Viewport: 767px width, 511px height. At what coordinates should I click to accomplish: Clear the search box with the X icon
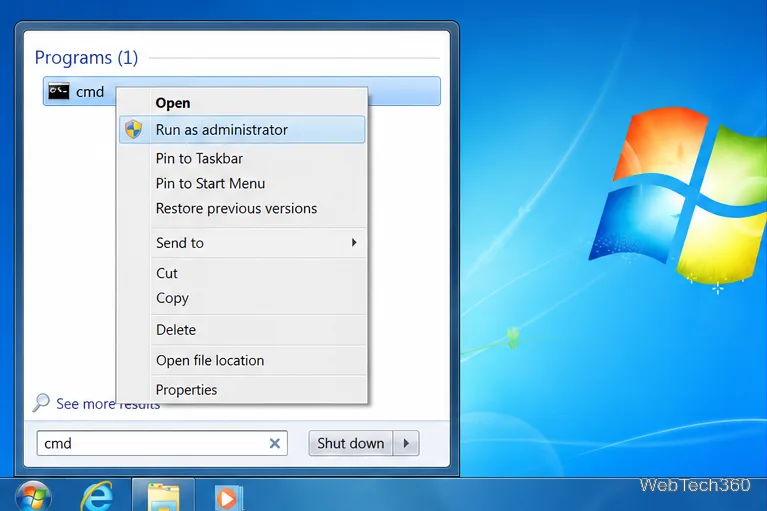[274, 443]
